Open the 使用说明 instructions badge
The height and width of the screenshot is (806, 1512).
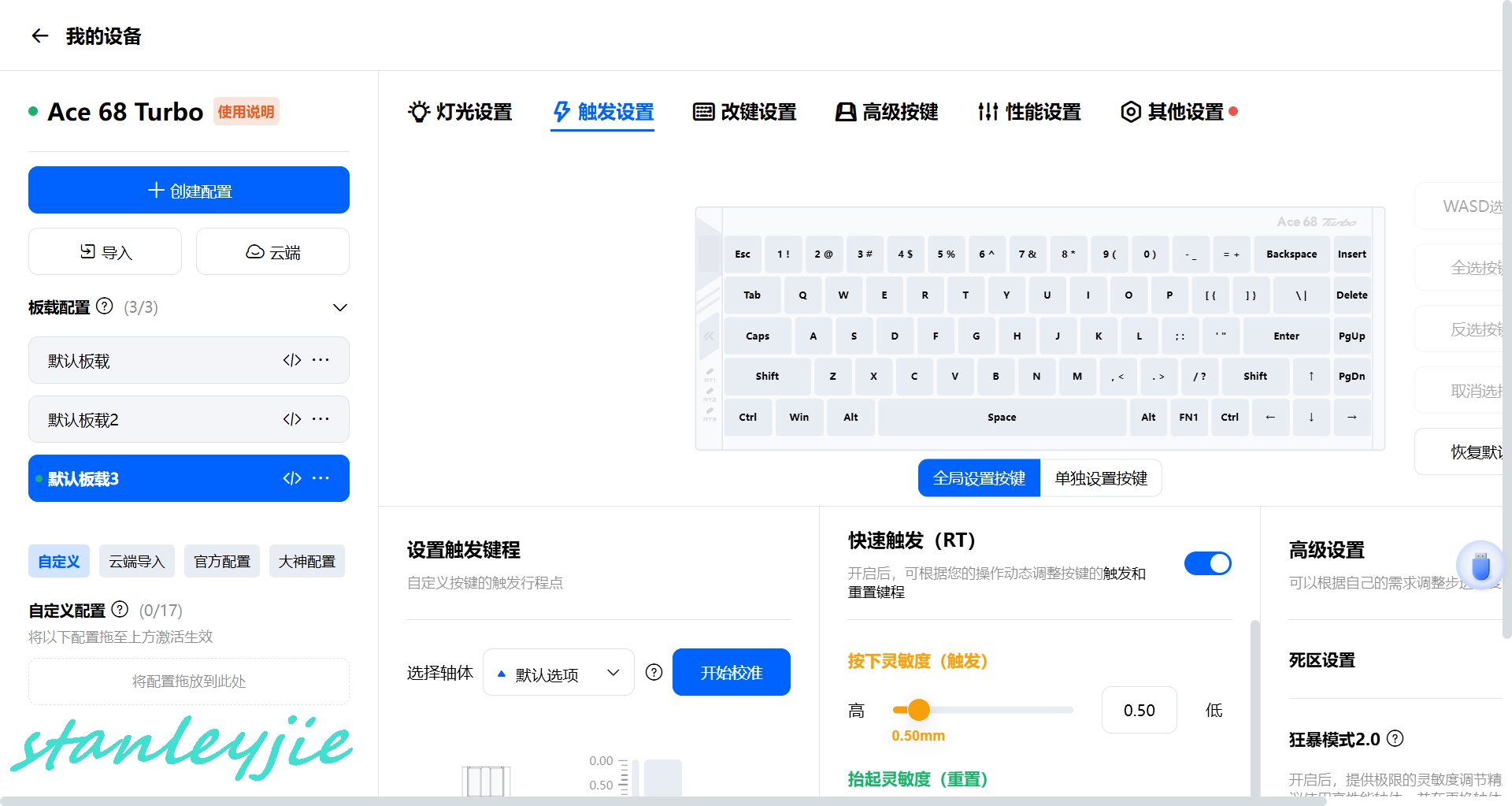(x=246, y=112)
